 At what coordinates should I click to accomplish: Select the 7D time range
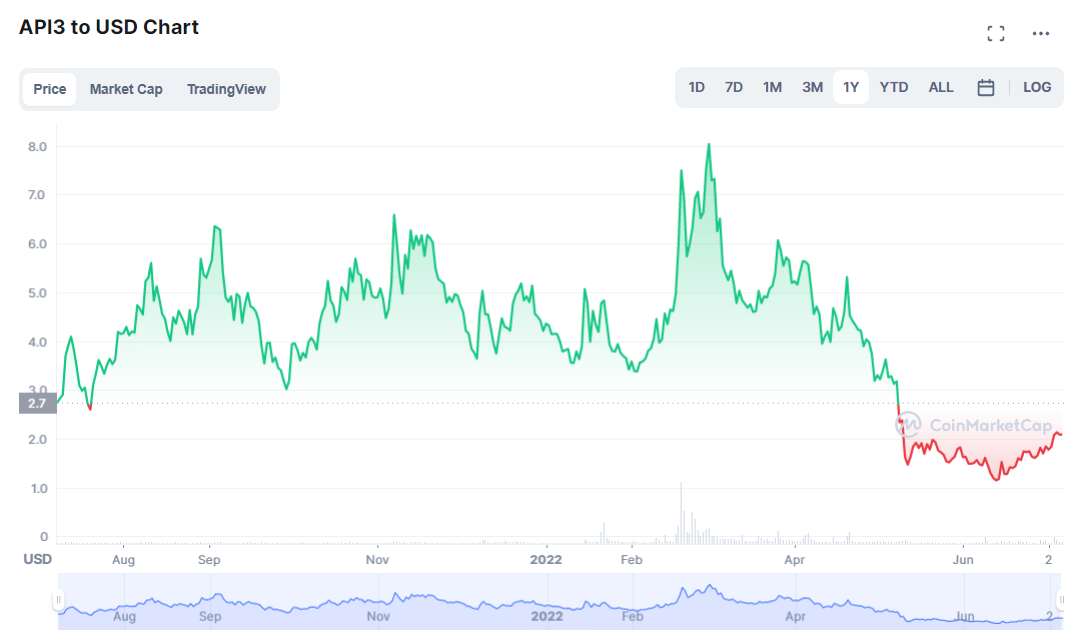pyautogui.click(x=733, y=88)
